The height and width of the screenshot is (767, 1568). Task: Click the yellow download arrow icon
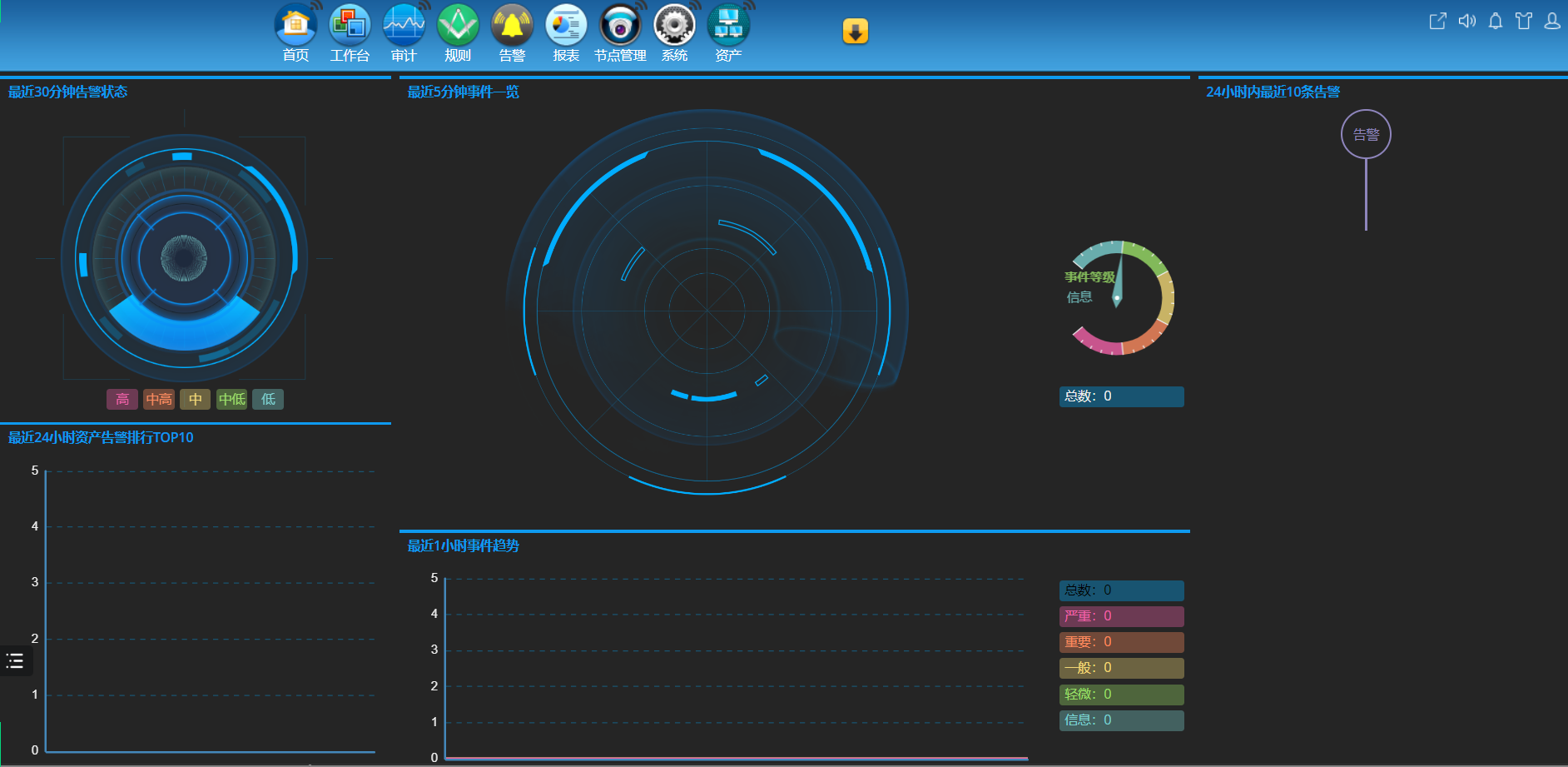(x=856, y=31)
